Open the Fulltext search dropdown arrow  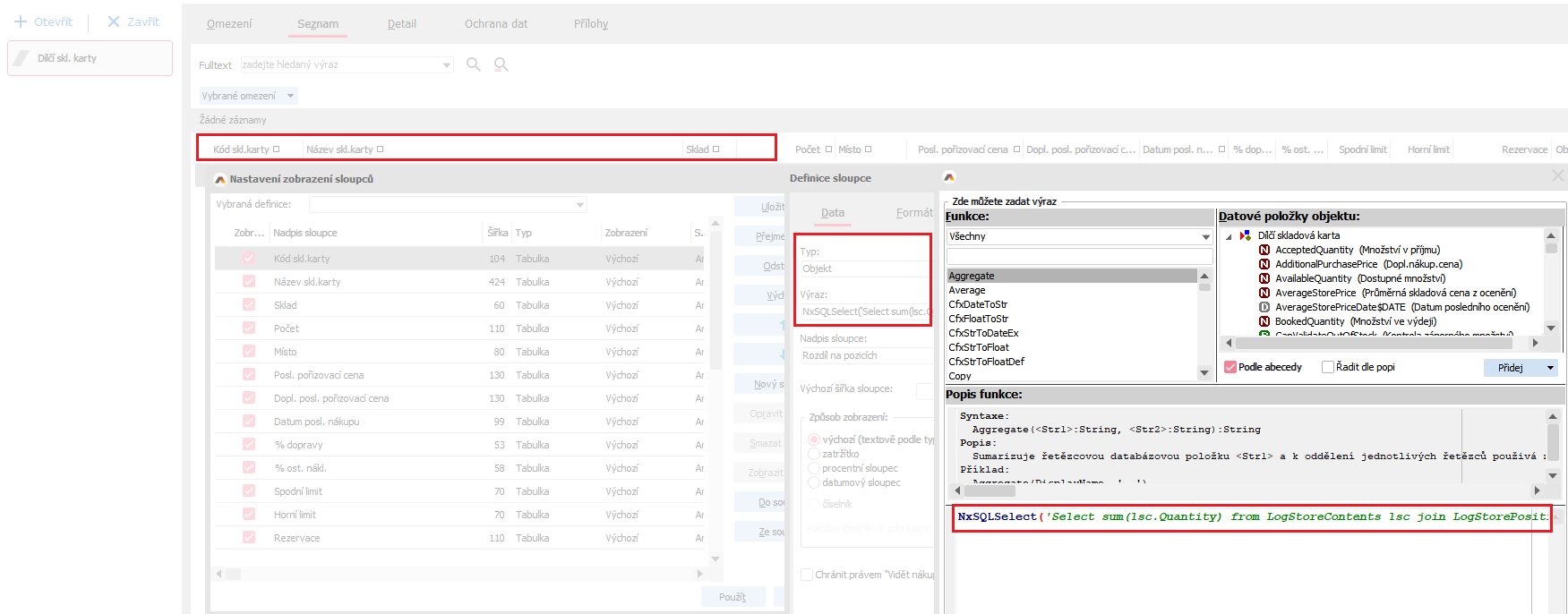[447, 64]
